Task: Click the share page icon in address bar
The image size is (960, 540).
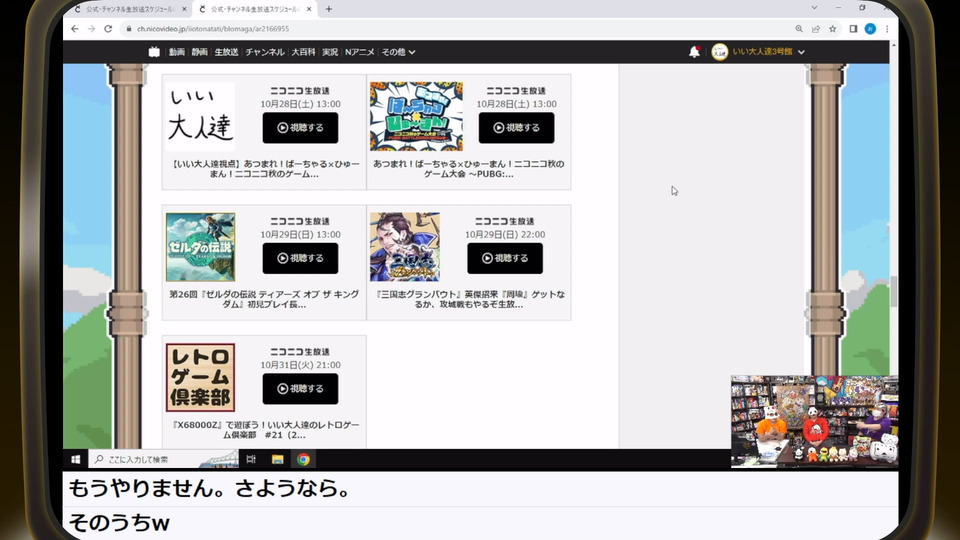Action: (816, 29)
